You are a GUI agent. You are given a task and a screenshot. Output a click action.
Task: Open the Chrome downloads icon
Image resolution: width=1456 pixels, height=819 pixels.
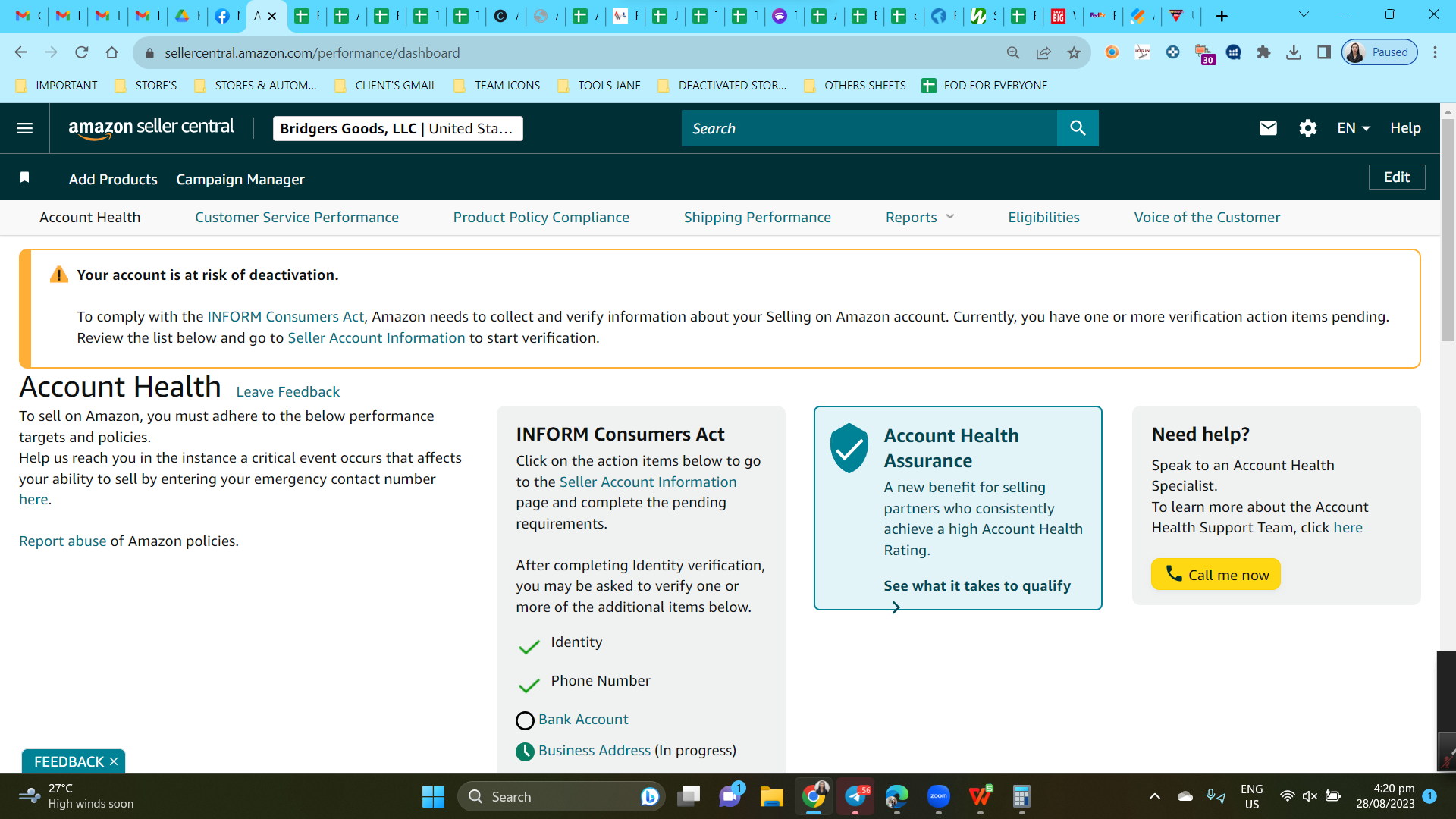click(1294, 52)
